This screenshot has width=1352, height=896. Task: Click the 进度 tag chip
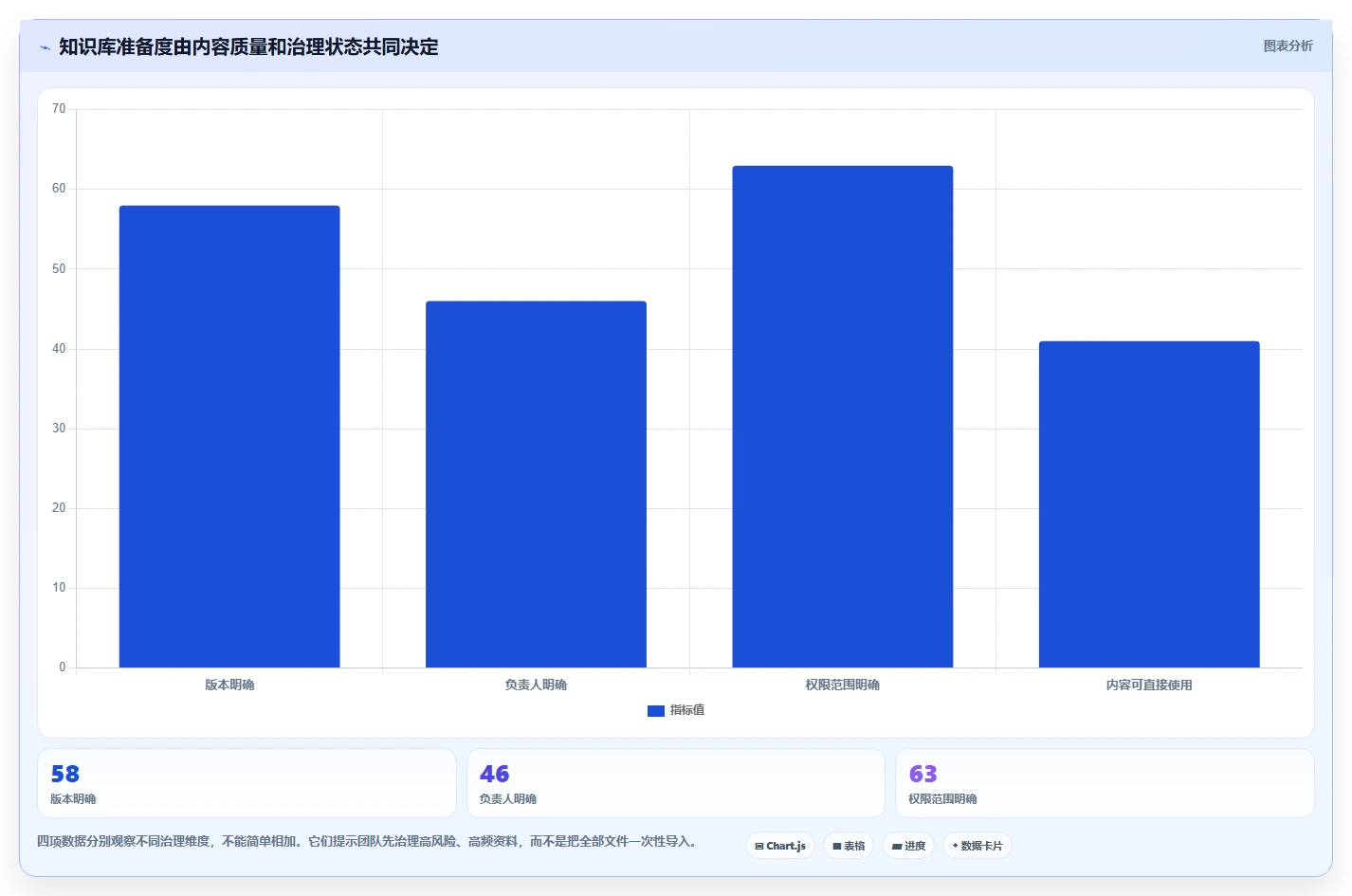[908, 846]
